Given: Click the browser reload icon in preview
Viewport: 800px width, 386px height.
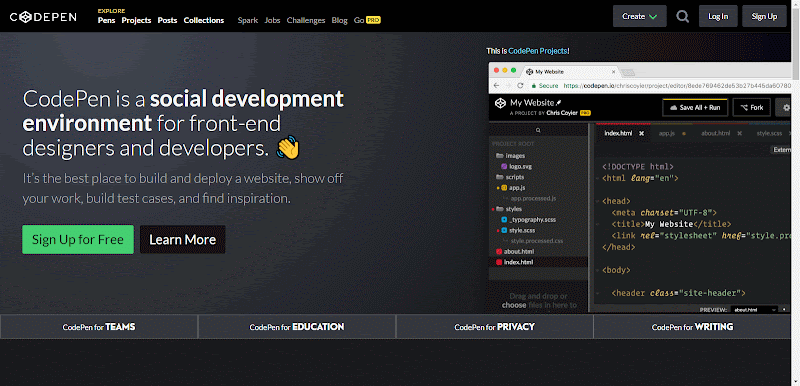Looking at the screenshot, I should coord(520,86).
